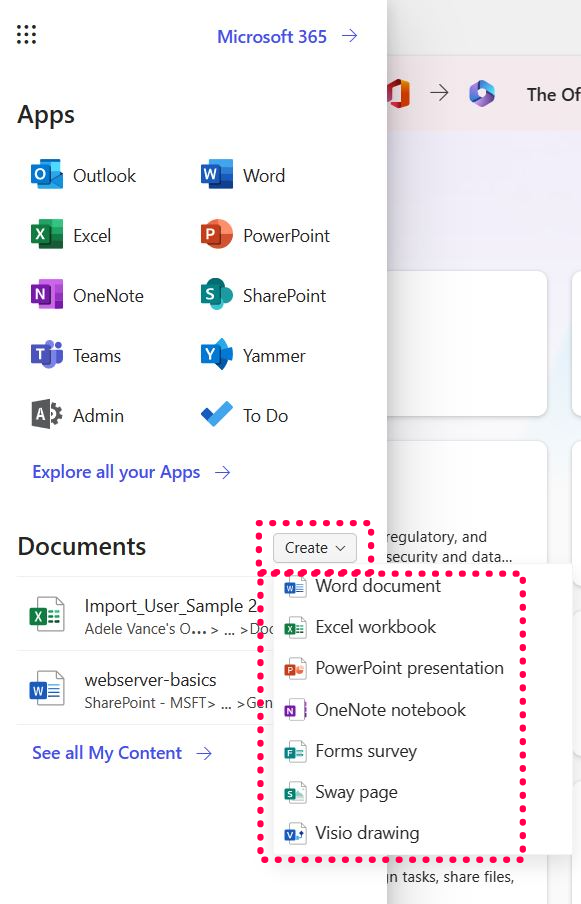Click the banner text starting The Of
Screen dimensions: 581x904
click(553, 95)
